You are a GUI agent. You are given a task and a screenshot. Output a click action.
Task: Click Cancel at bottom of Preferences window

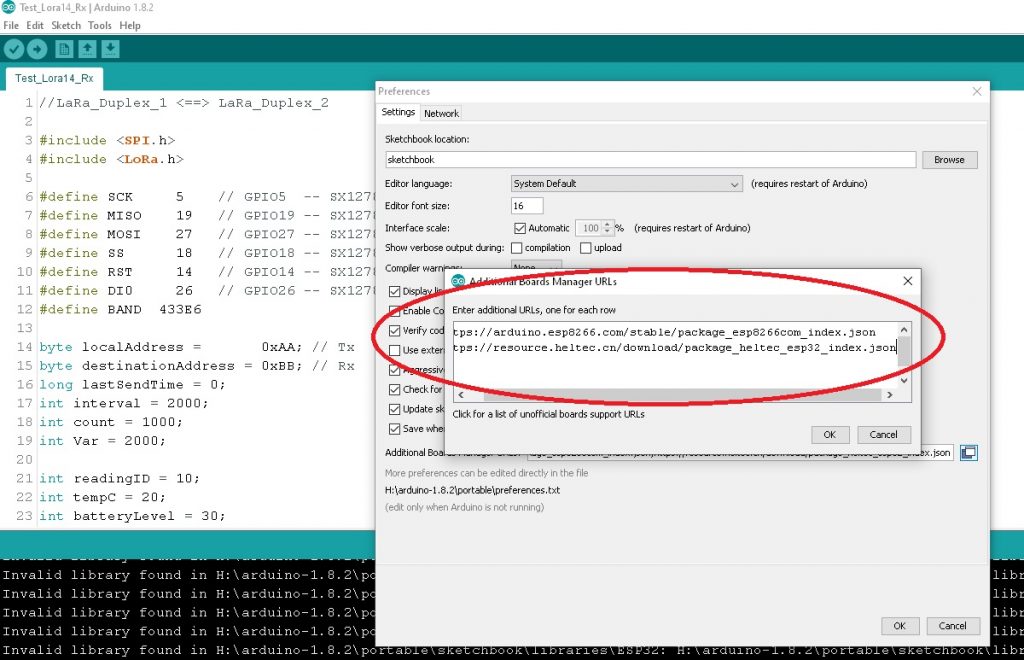[x=953, y=626]
